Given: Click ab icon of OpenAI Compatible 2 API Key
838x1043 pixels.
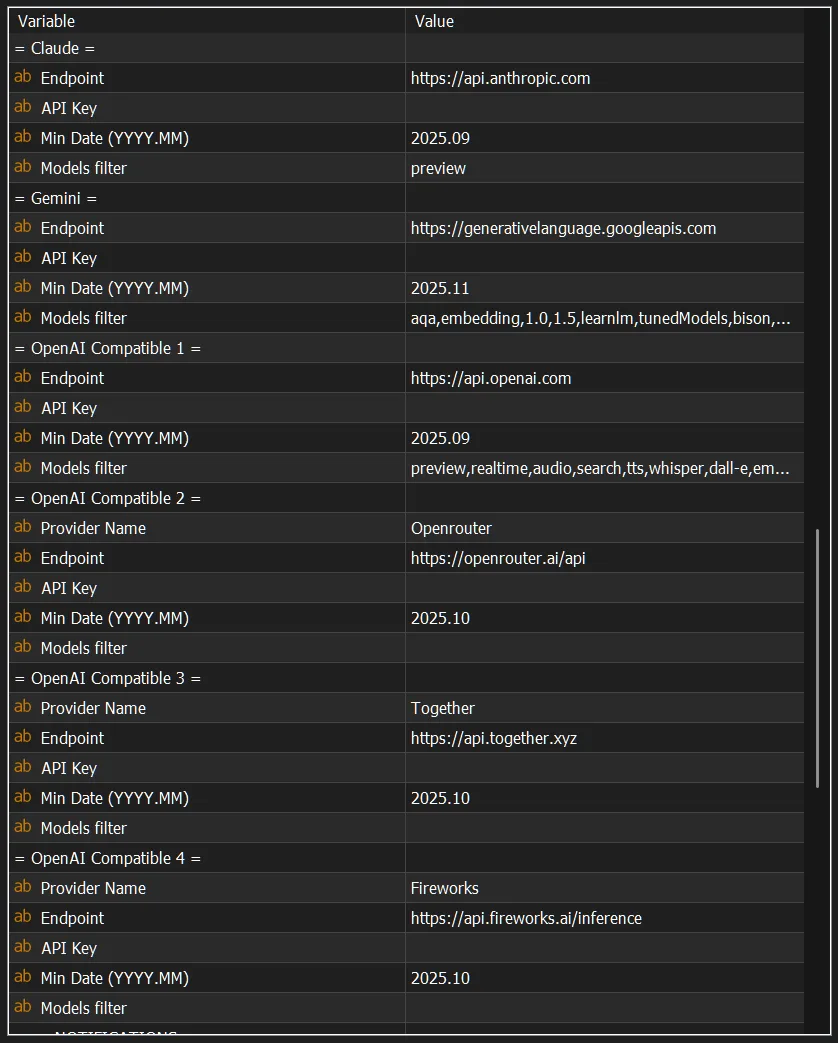Looking at the screenshot, I should (23, 587).
